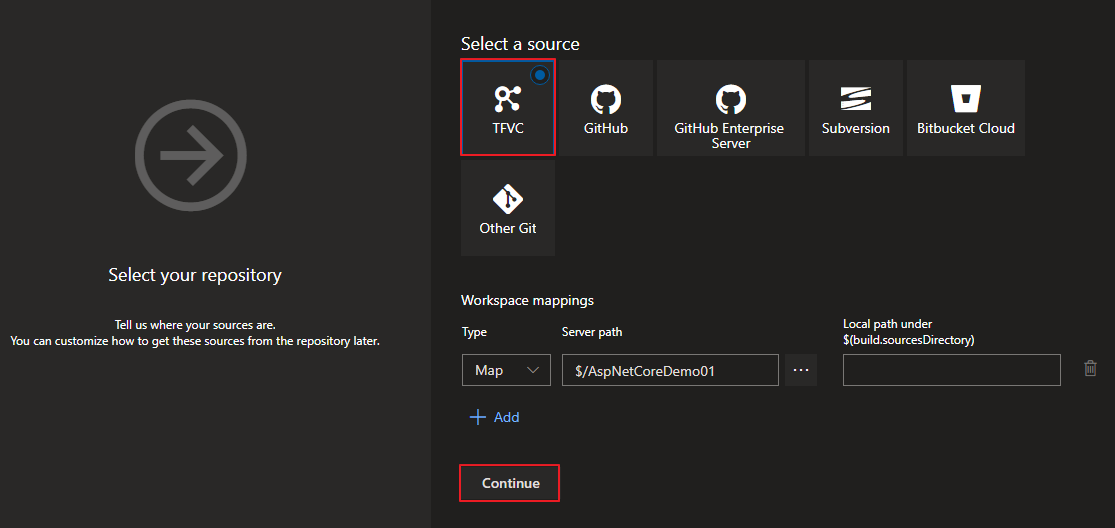Click the Subversion label text
The height and width of the screenshot is (528, 1115).
(855, 128)
